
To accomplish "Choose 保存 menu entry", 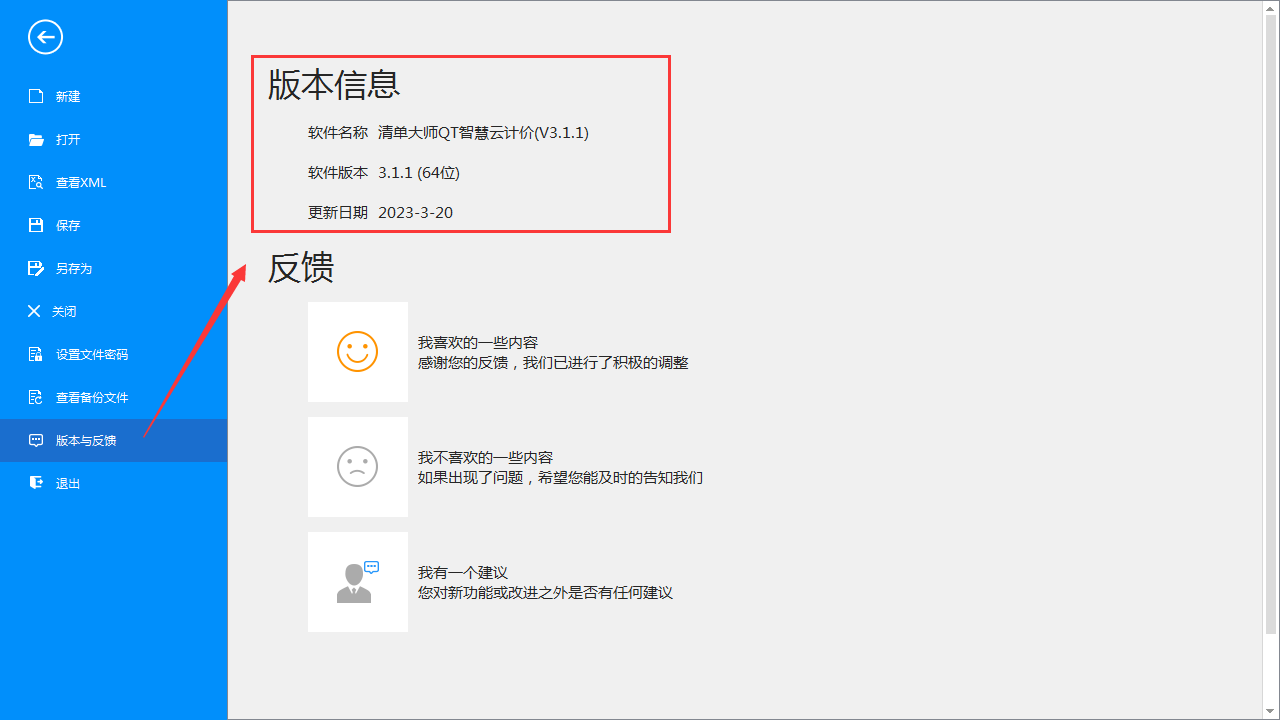I will click(114, 225).
